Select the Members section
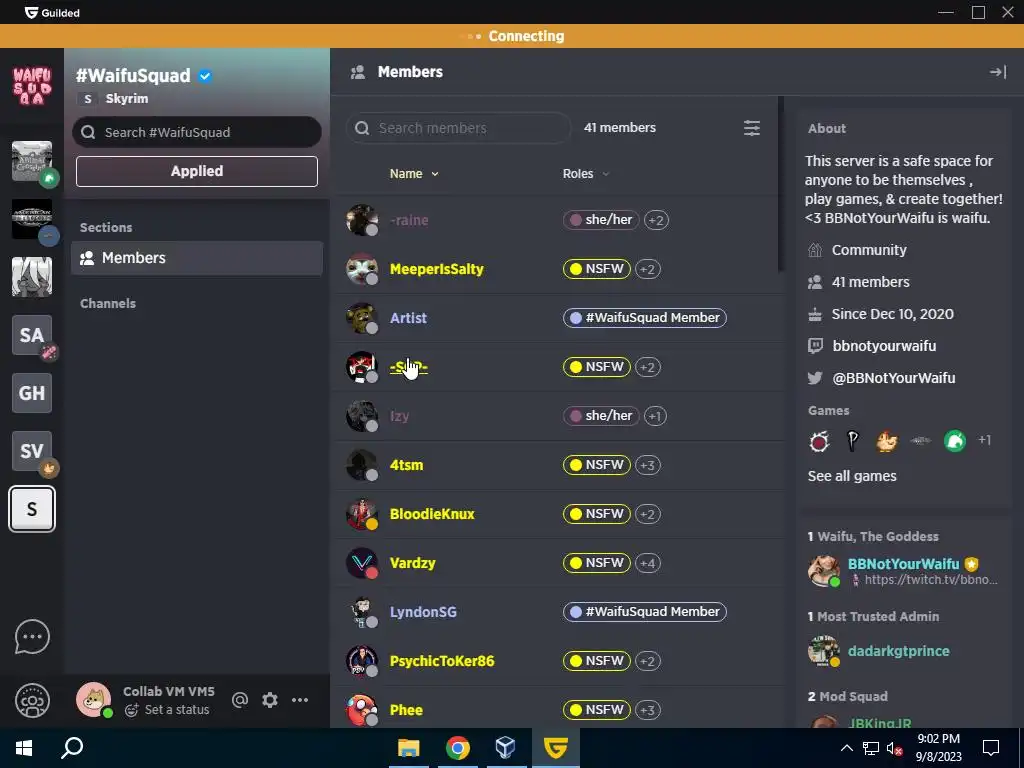Viewport: 1024px width, 768px height. [x=197, y=258]
